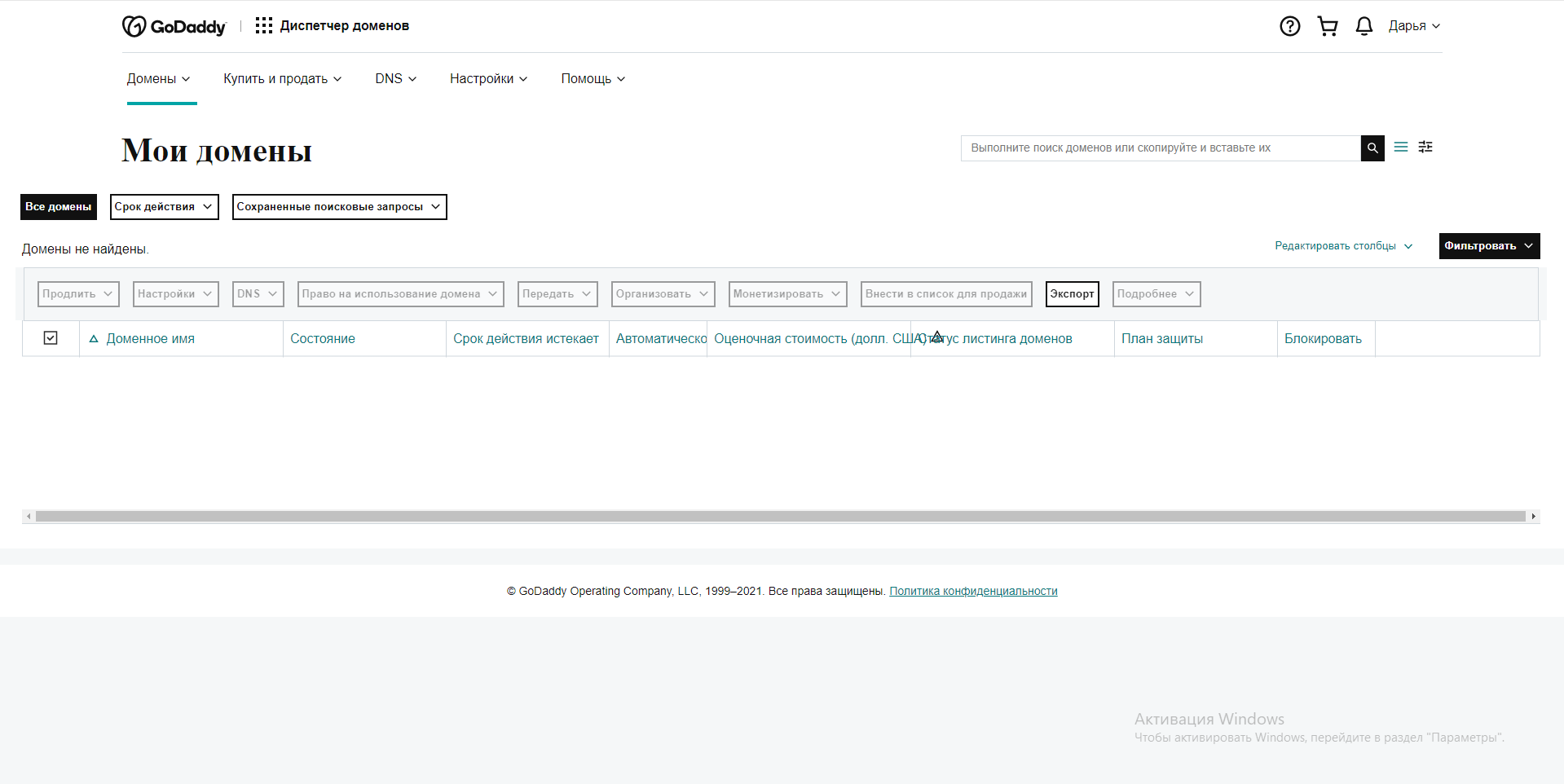Expand Сохраненные поисковые запросы dropdown

[x=339, y=207]
